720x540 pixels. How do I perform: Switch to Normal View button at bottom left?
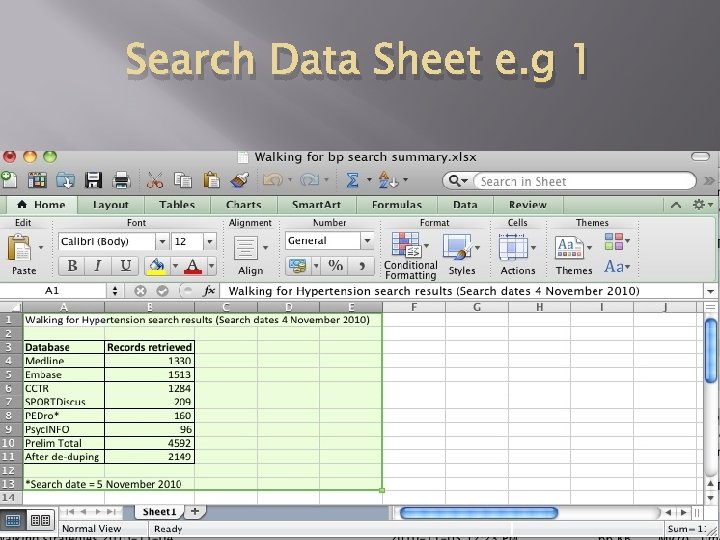13,520
